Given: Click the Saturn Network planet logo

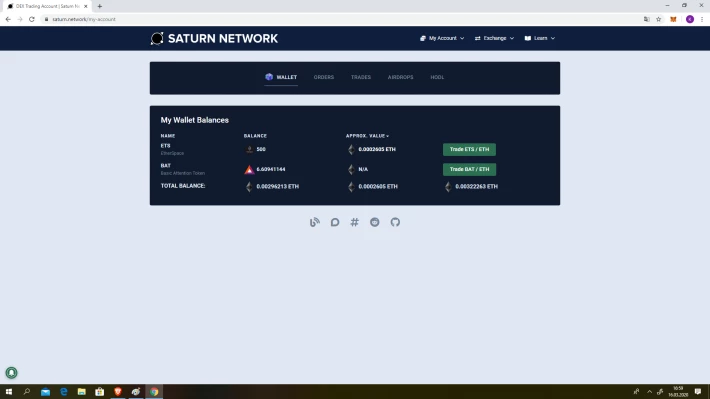Looking at the screenshot, I should pos(157,38).
